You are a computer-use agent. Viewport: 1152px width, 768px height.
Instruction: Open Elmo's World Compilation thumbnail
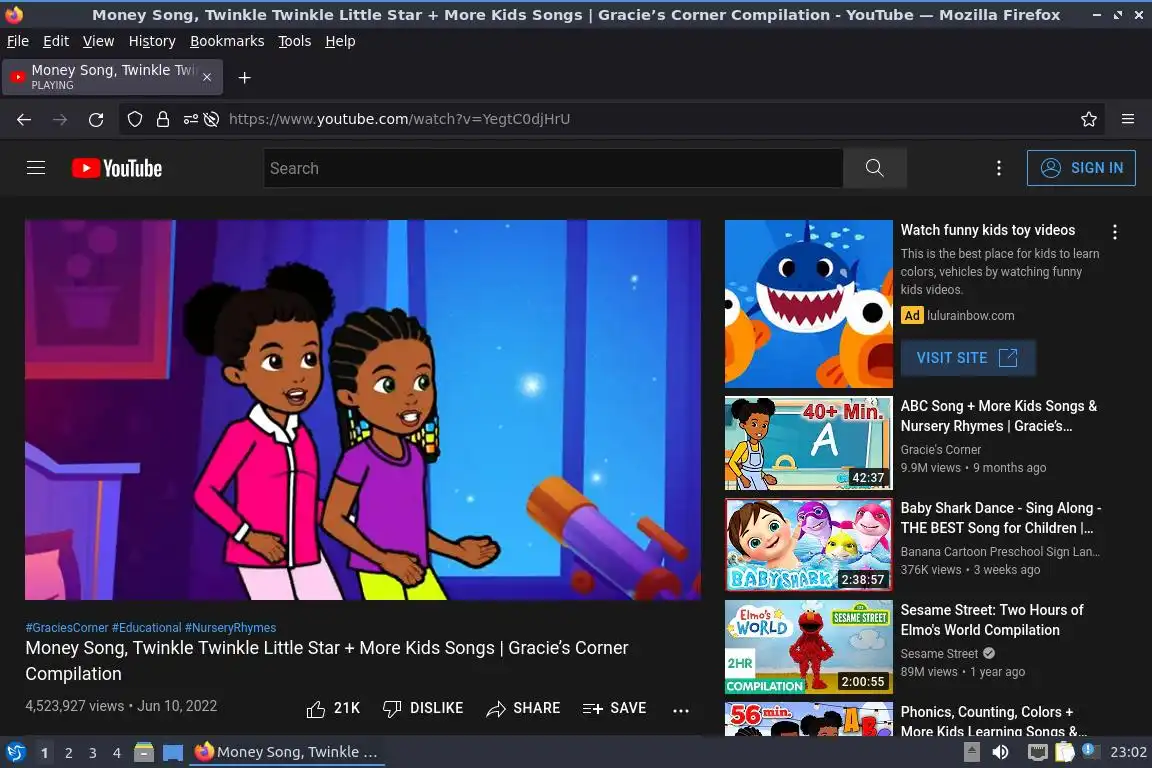click(x=808, y=647)
